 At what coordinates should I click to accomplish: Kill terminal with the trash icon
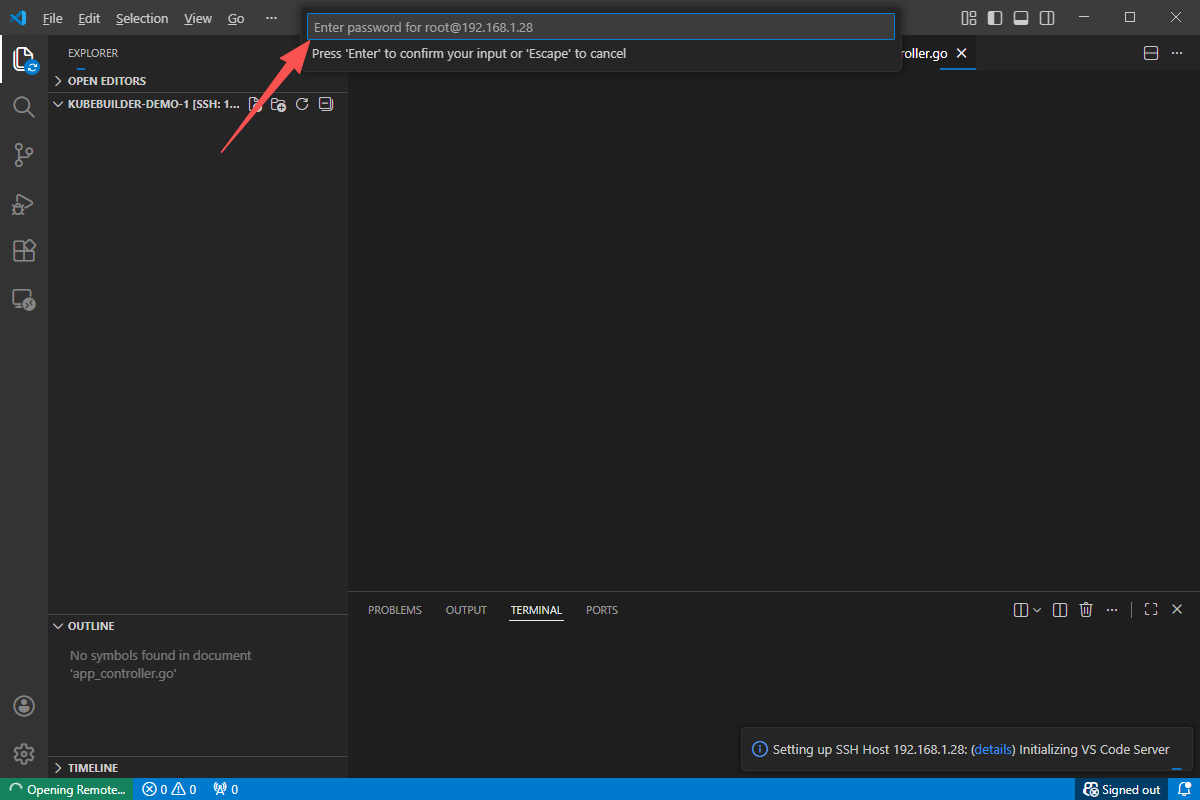point(1086,610)
